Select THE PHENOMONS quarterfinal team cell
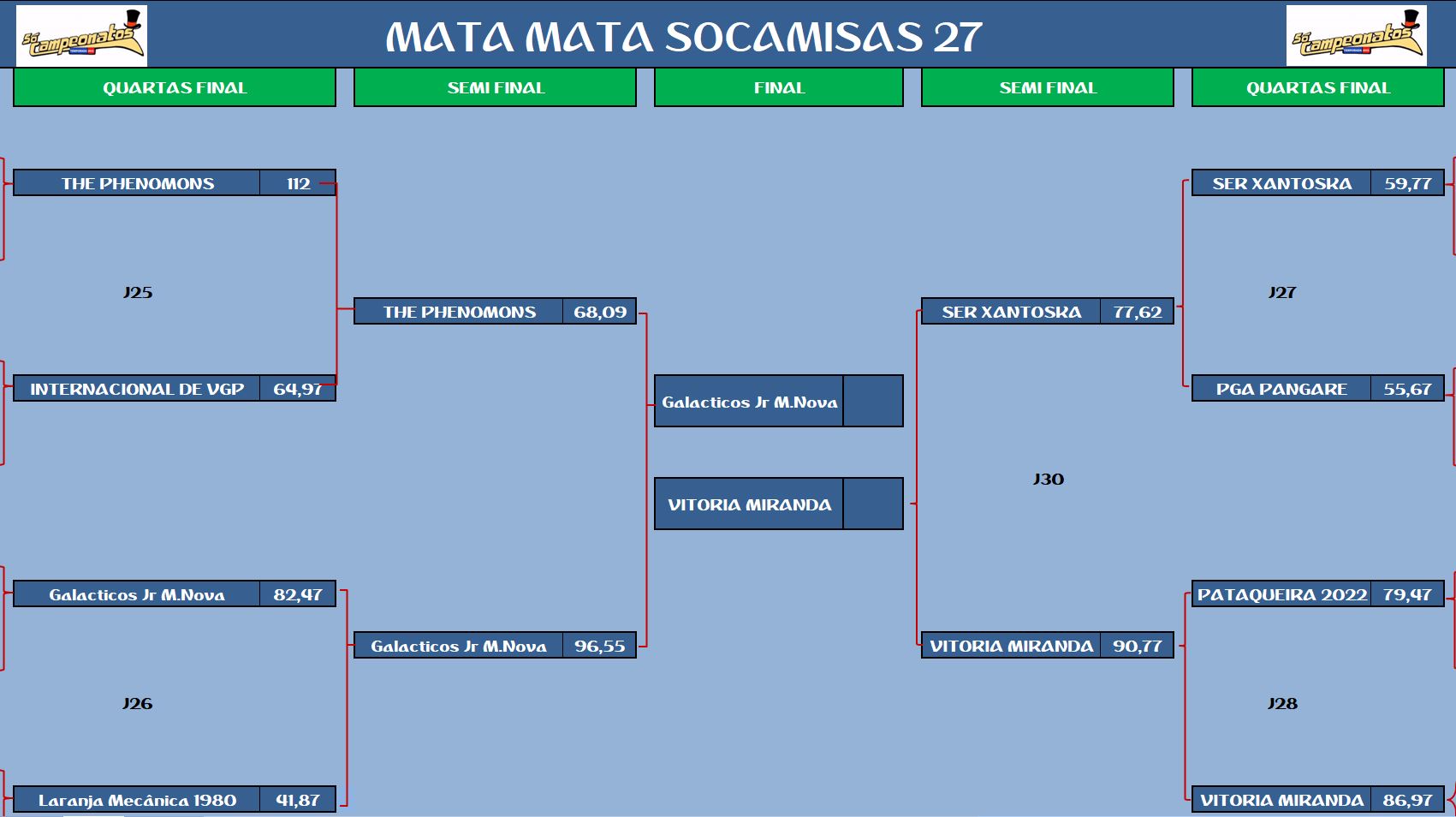The image size is (1456, 817). click(x=137, y=183)
